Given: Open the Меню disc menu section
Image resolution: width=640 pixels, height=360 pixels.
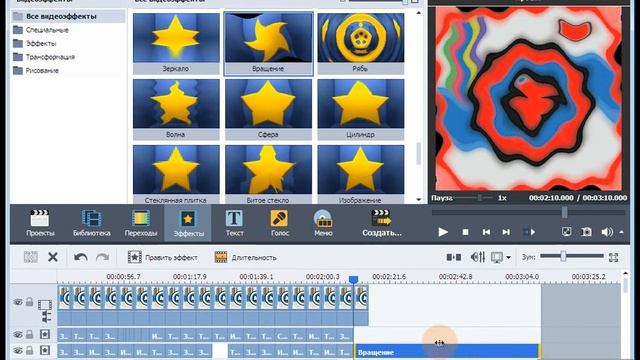Looking at the screenshot, I should 323,223.
